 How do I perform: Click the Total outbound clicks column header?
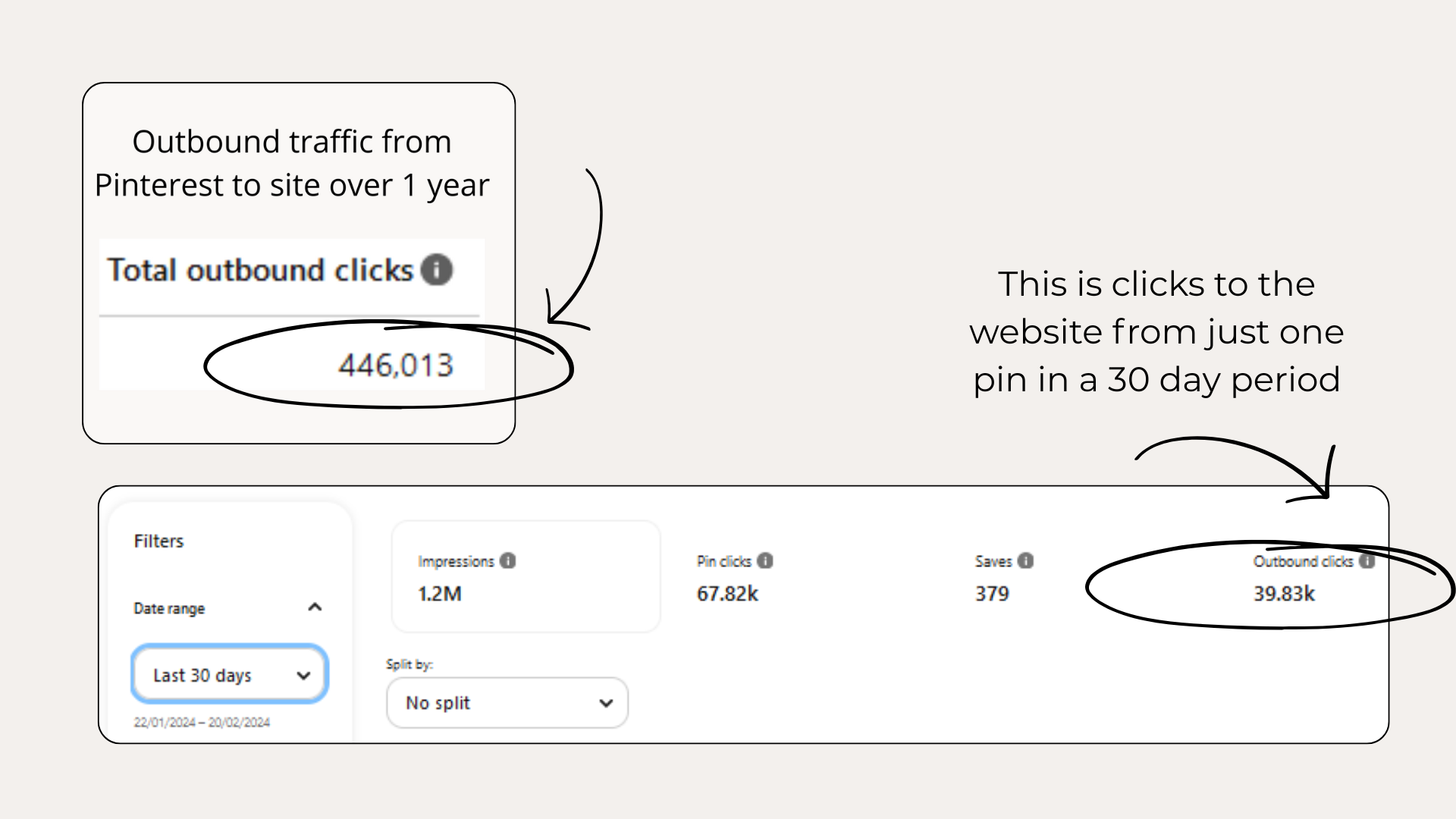coord(260,271)
